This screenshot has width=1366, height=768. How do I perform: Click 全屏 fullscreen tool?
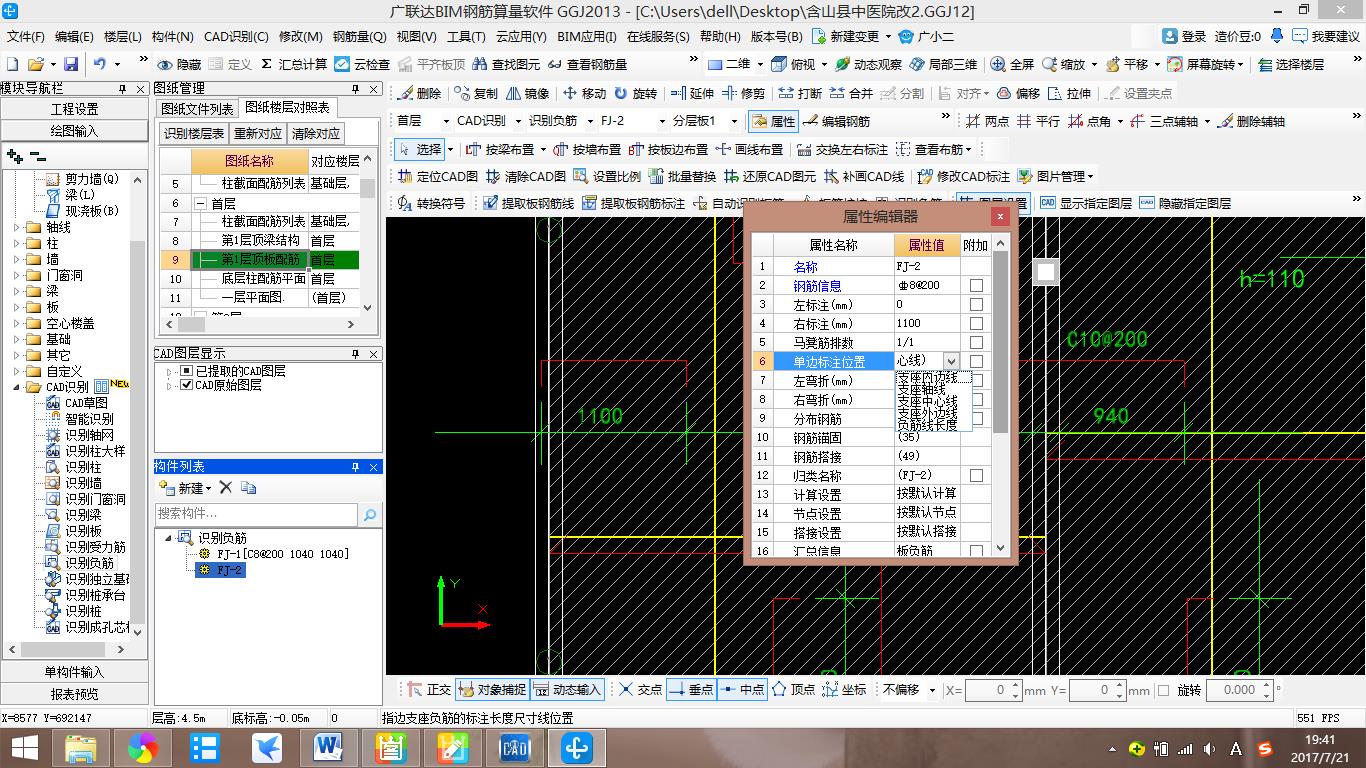(1012, 64)
